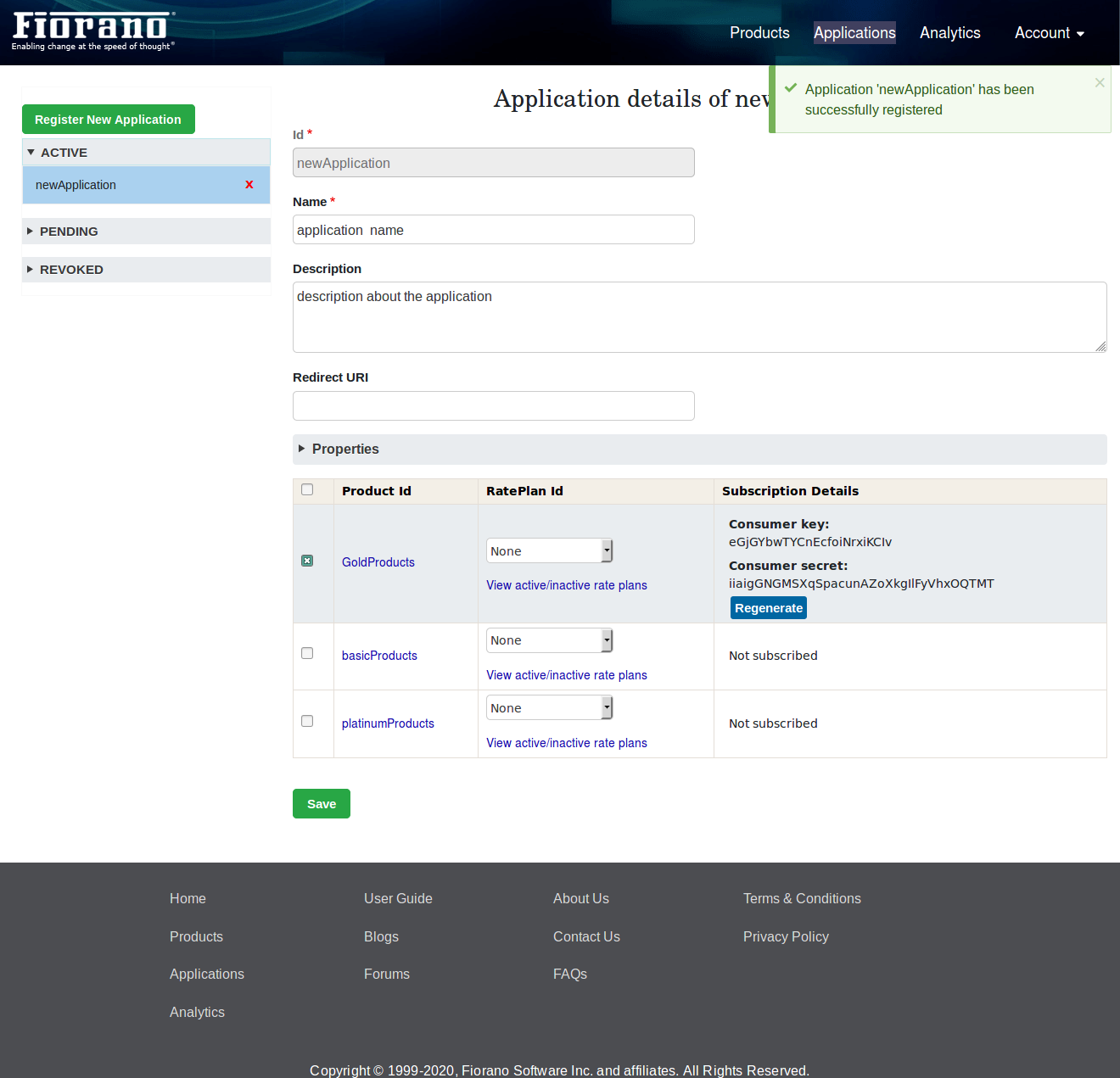Open the Account dropdown menu
This screenshot has width=1120, height=1078.
coord(1050,33)
